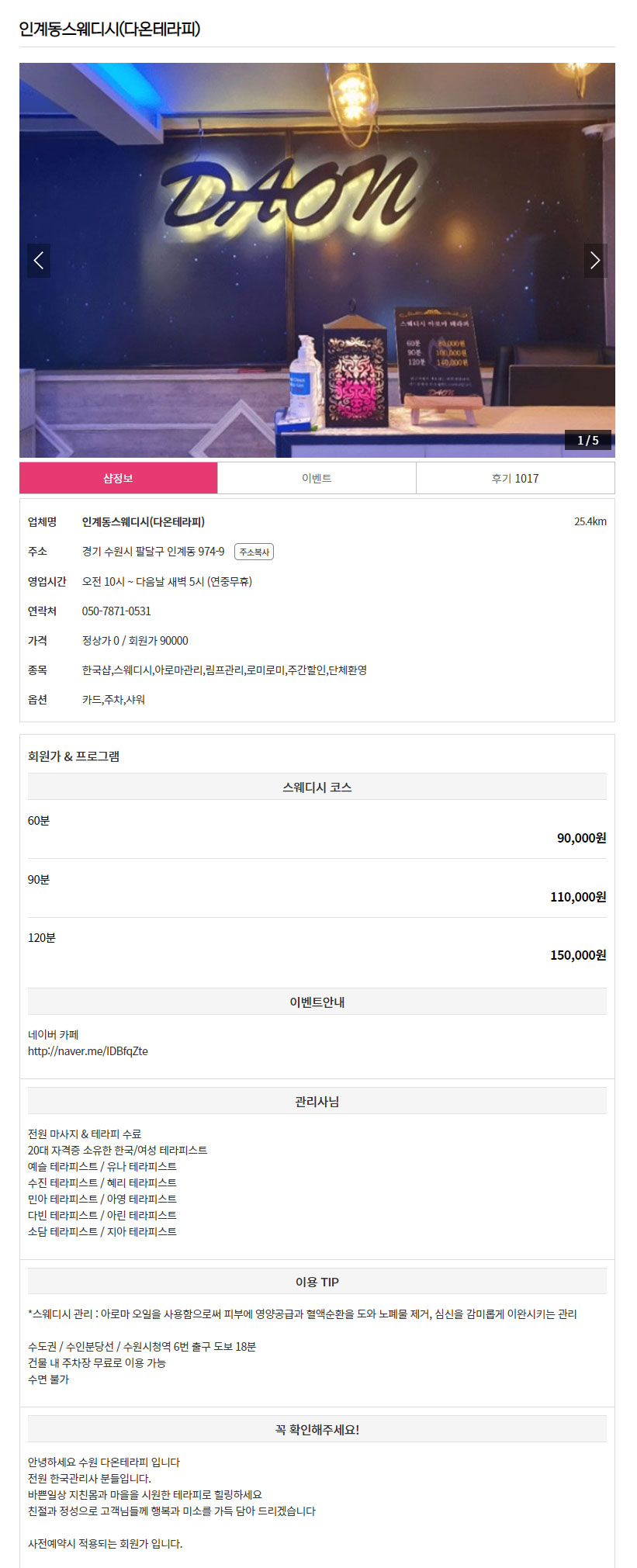The height and width of the screenshot is (1568, 637).
Task: Select the 90분 110,000원 course row
Action: click(317, 888)
